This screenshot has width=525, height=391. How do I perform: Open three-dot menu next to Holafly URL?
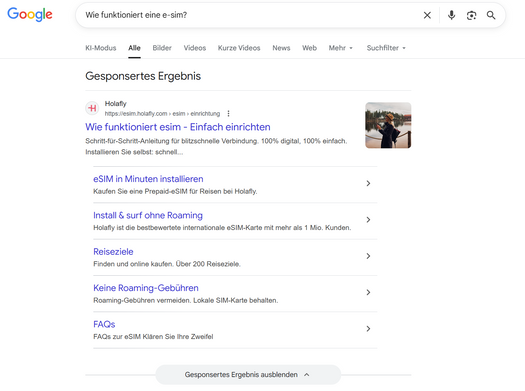(228, 114)
